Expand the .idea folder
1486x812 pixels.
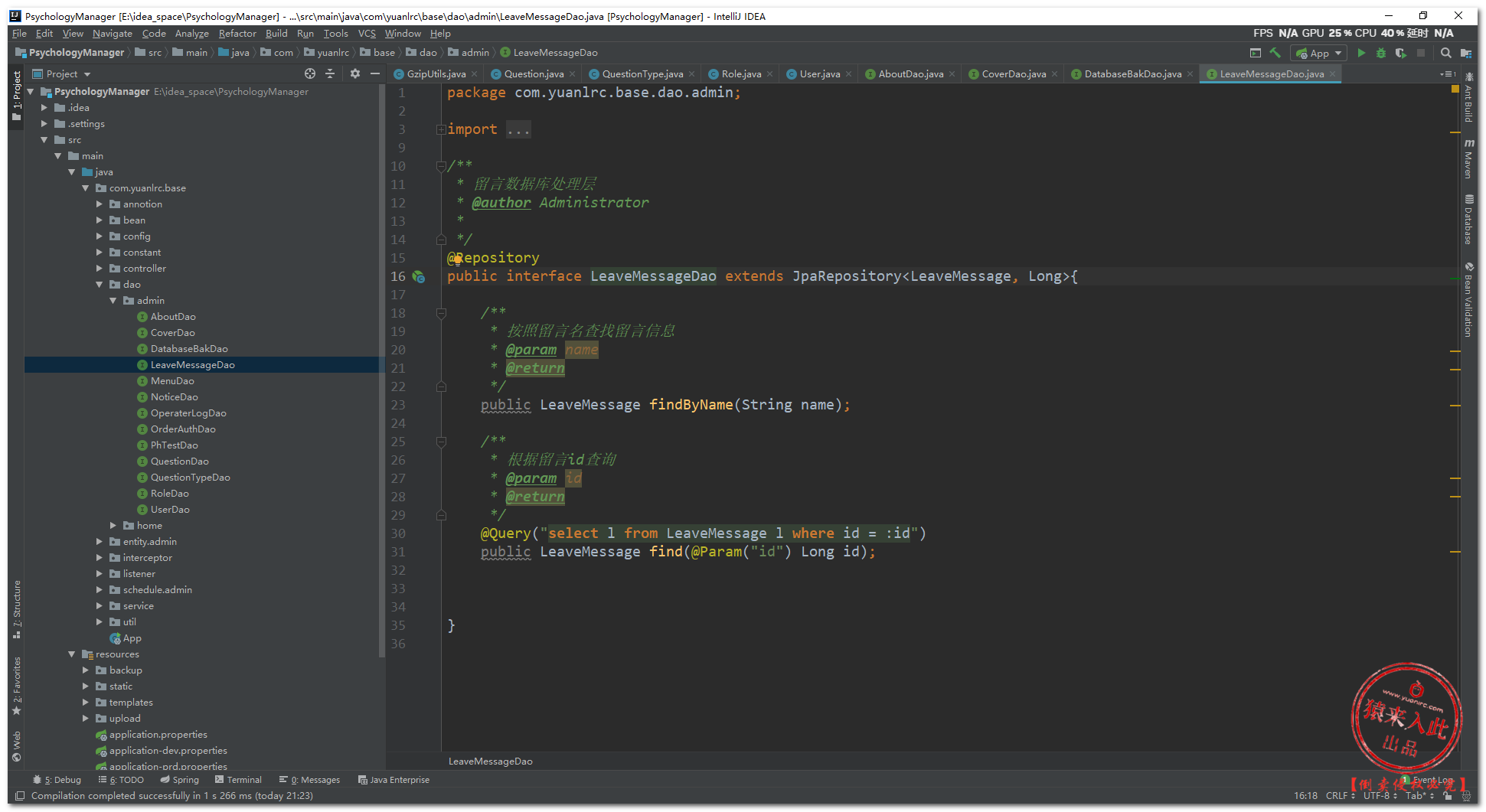[x=44, y=108]
